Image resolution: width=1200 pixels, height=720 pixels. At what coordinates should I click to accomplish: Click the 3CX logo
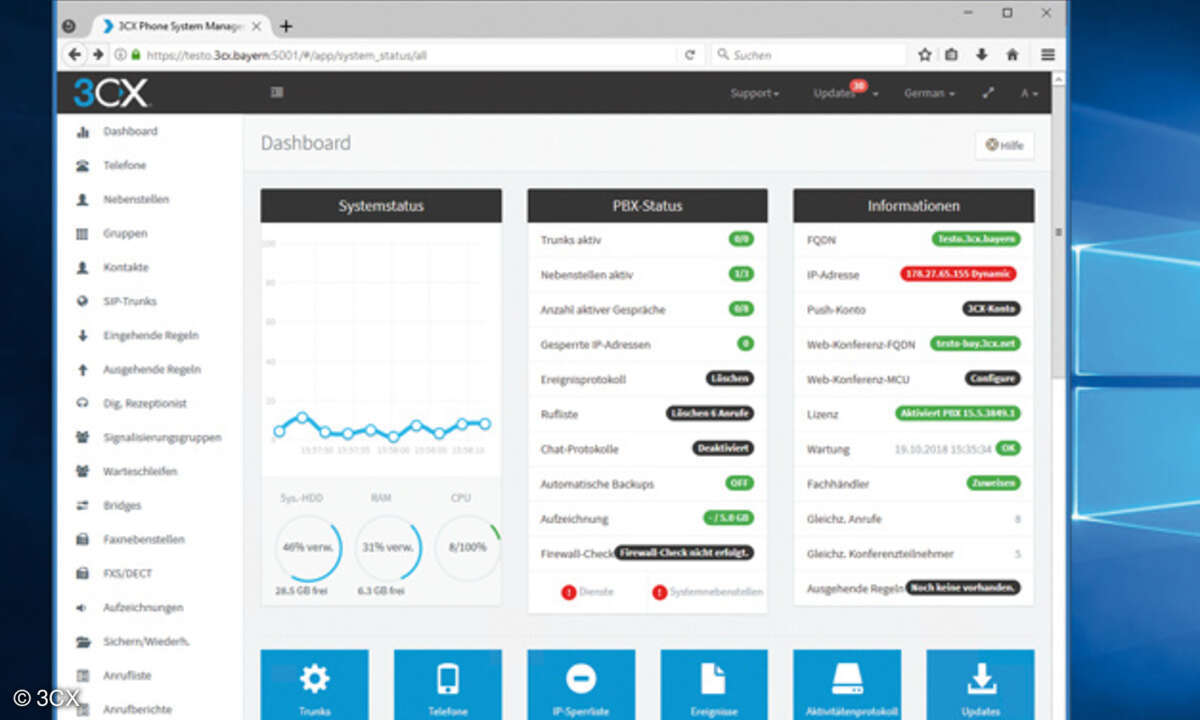click(110, 93)
